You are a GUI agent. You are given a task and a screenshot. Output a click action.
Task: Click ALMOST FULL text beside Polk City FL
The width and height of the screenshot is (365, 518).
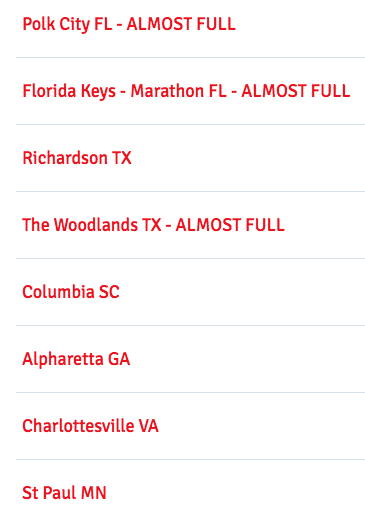181,24
